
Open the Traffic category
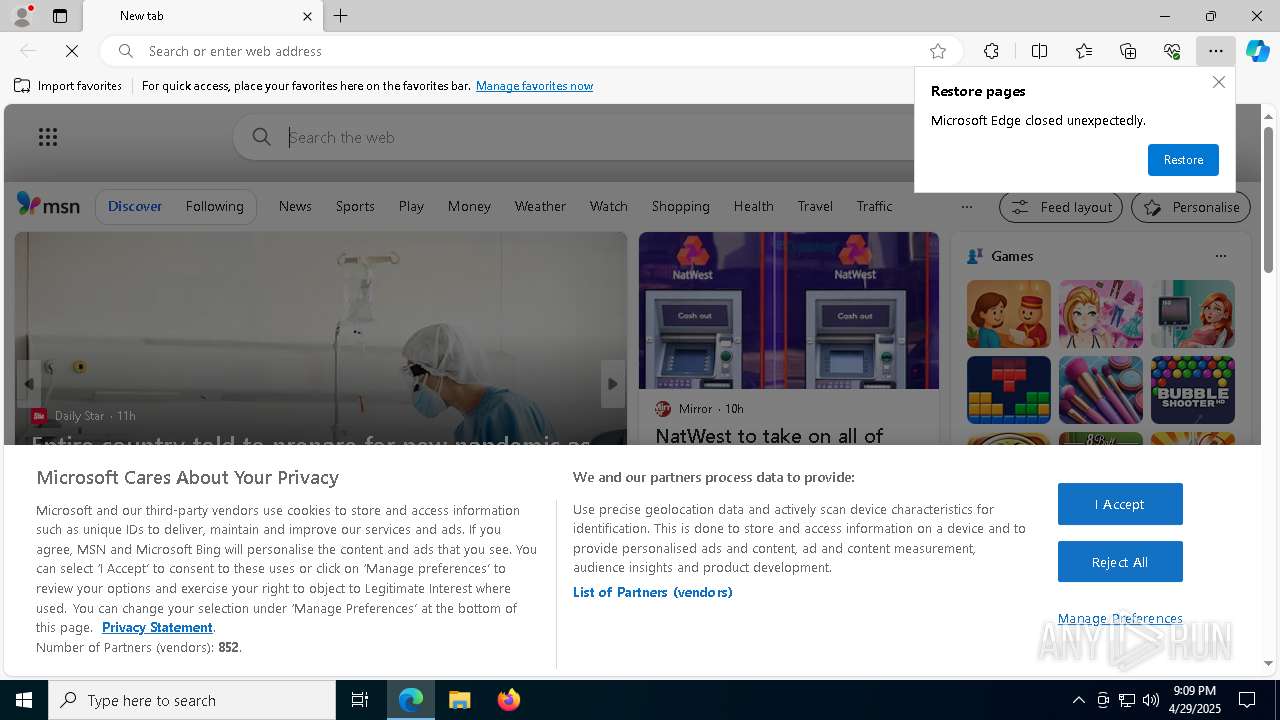[x=874, y=206]
